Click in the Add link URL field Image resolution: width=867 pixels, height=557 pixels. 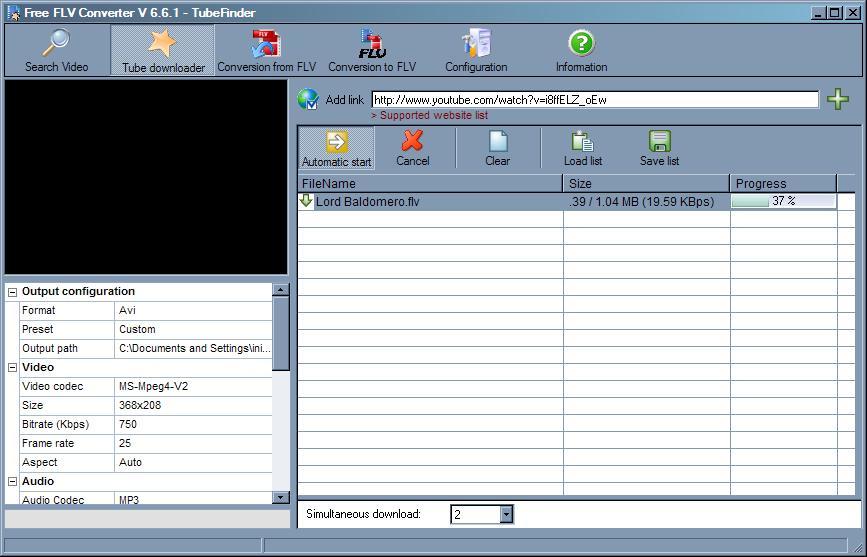[595, 100]
